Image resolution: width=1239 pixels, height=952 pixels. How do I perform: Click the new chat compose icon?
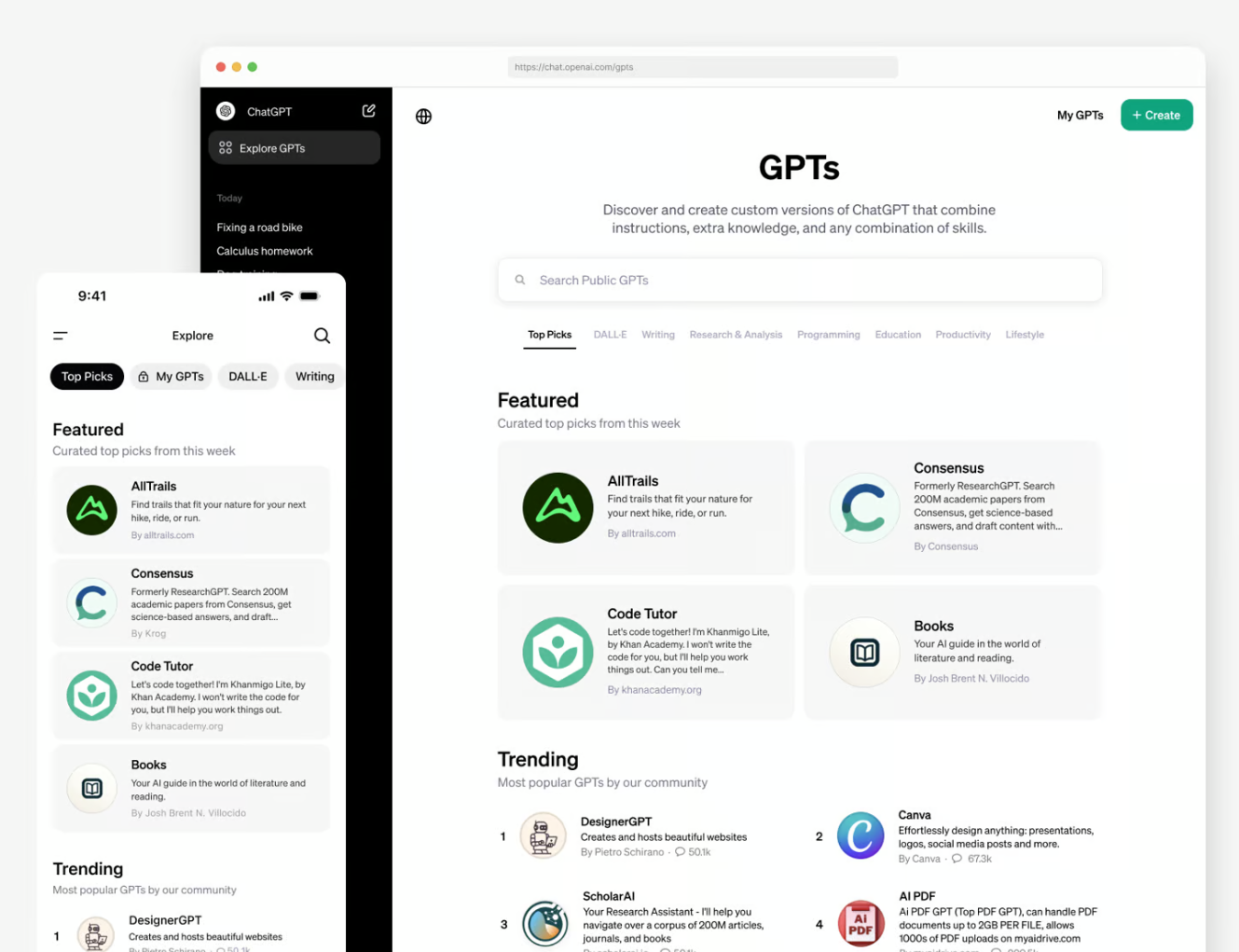pyautogui.click(x=368, y=111)
